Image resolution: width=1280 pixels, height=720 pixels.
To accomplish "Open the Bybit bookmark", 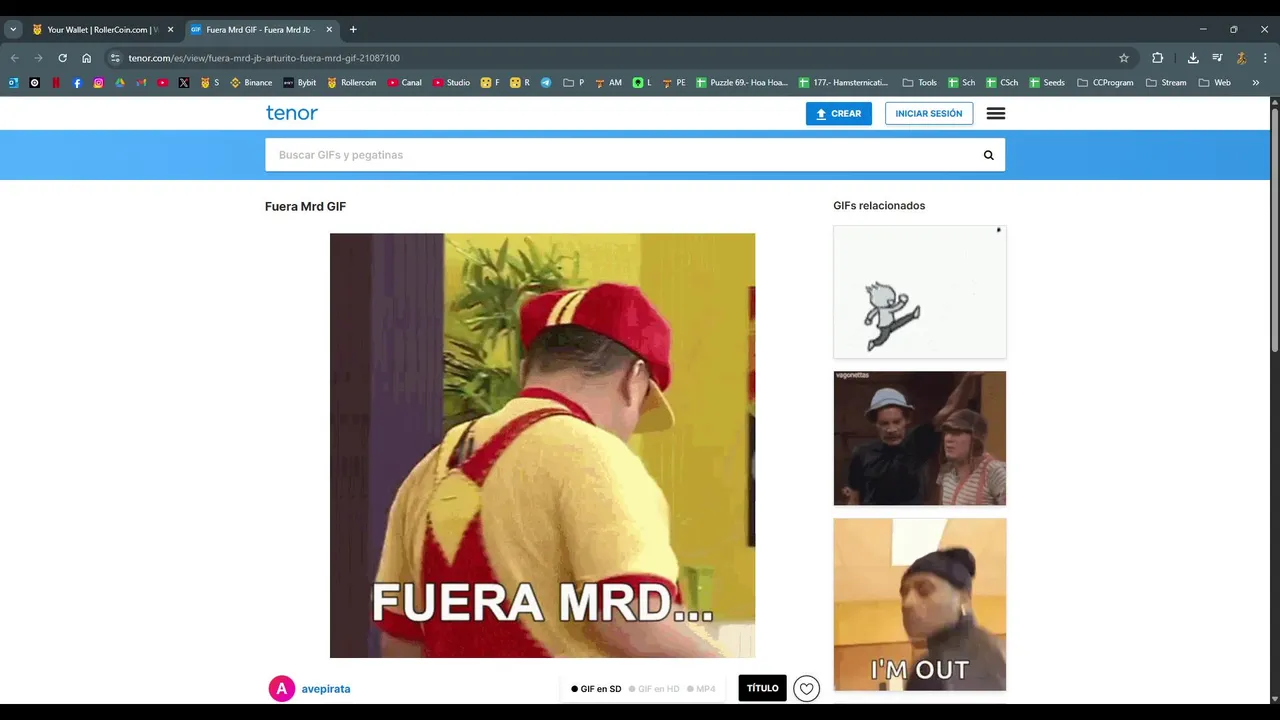I will (300, 83).
